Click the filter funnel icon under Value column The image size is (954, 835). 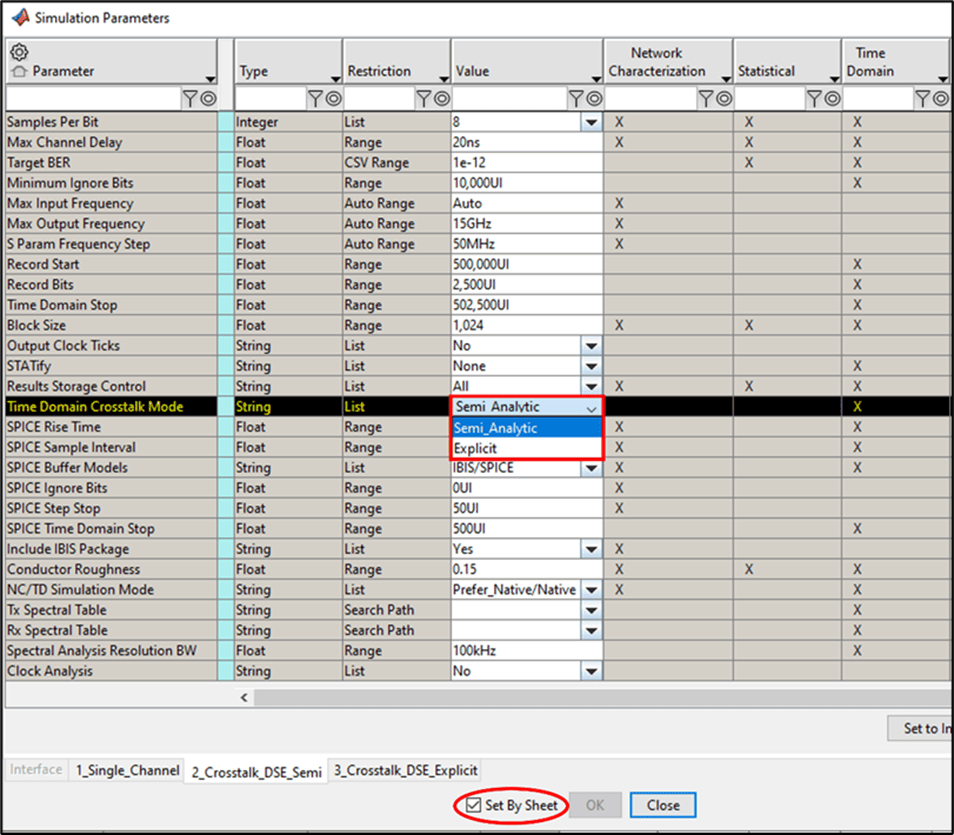[576, 99]
